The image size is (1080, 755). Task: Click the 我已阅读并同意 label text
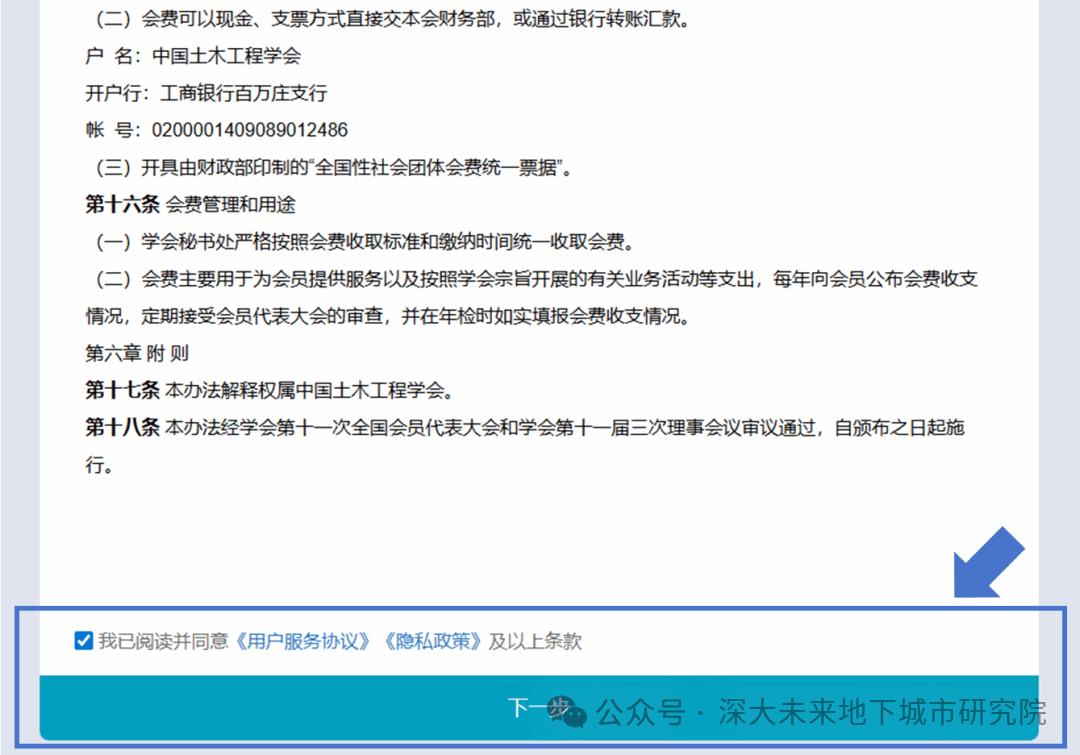tap(164, 641)
